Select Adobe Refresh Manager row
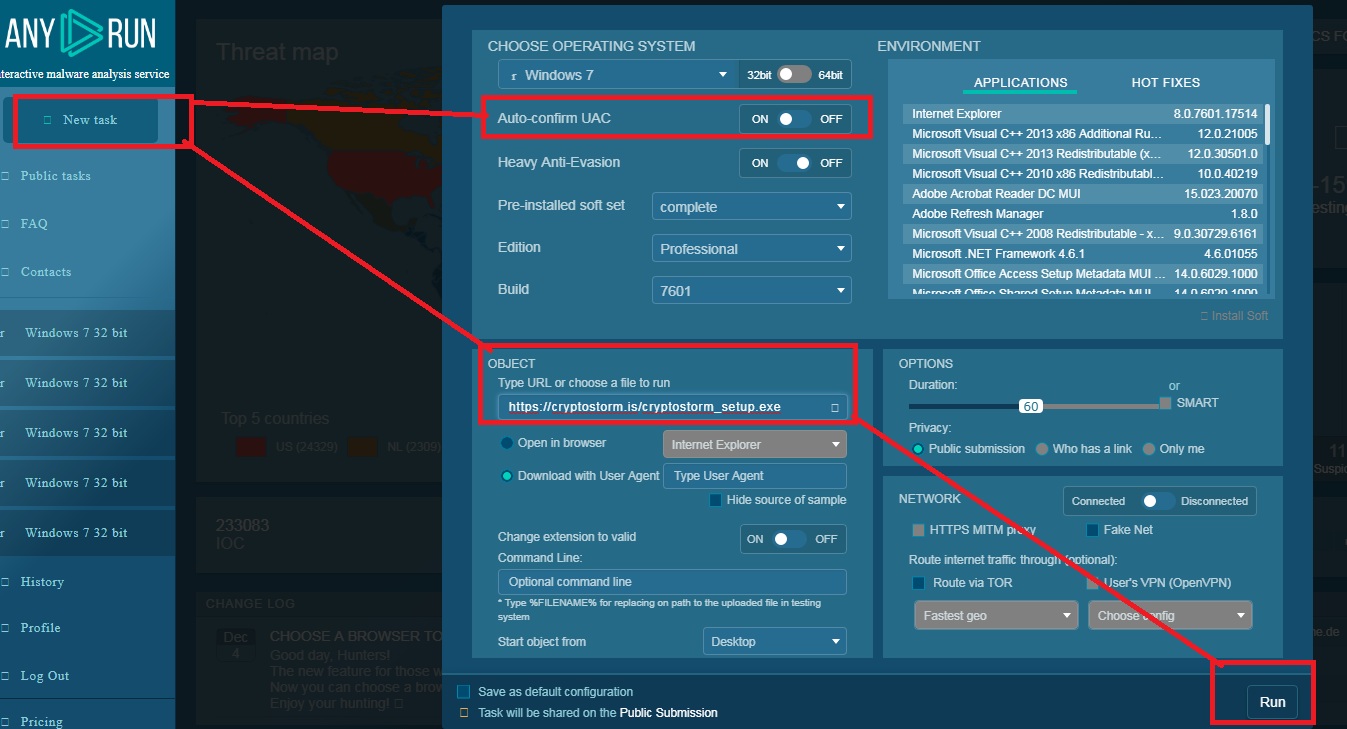Screen dimensions: 1347x729 coord(1084,214)
